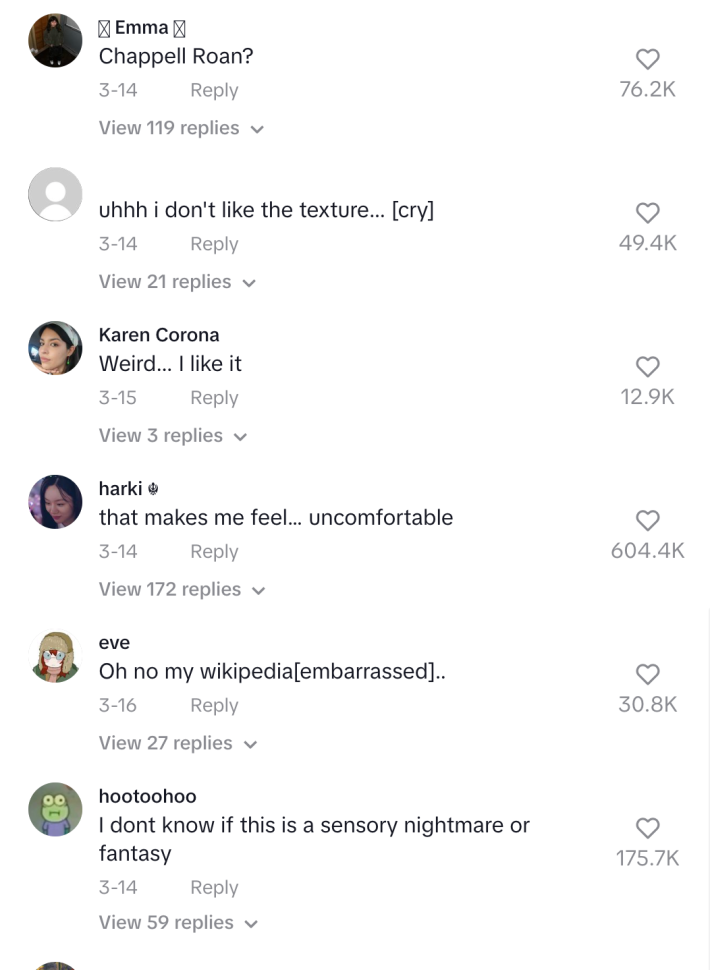Reply to eve's comment

(x=214, y=705)
